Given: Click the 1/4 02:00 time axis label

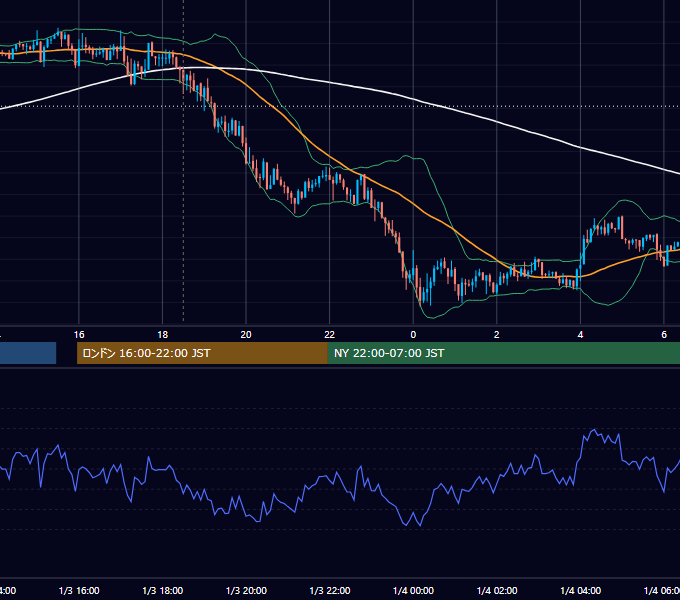Looking at the screenshot, I should tap(497, 590).
